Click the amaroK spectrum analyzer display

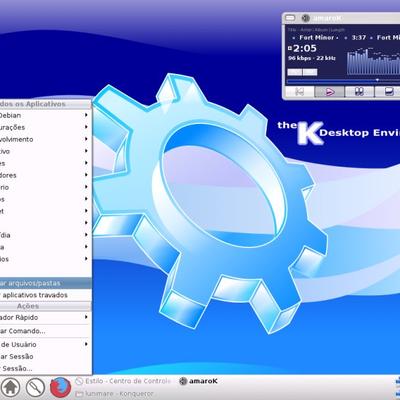point(373,62)
